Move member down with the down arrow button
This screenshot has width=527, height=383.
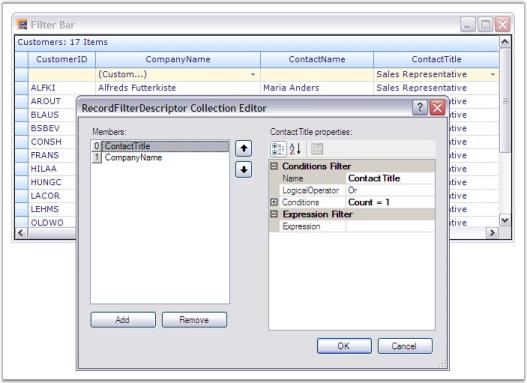(244, 169)
